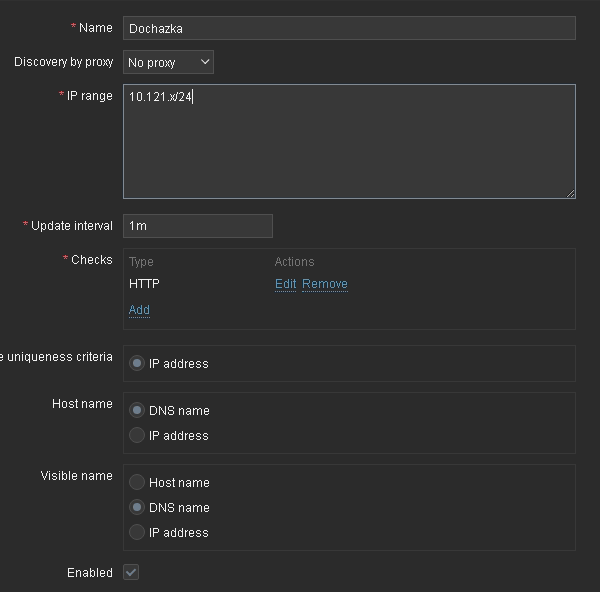Select DNS name for Visible name

click(x=137, y=508)
